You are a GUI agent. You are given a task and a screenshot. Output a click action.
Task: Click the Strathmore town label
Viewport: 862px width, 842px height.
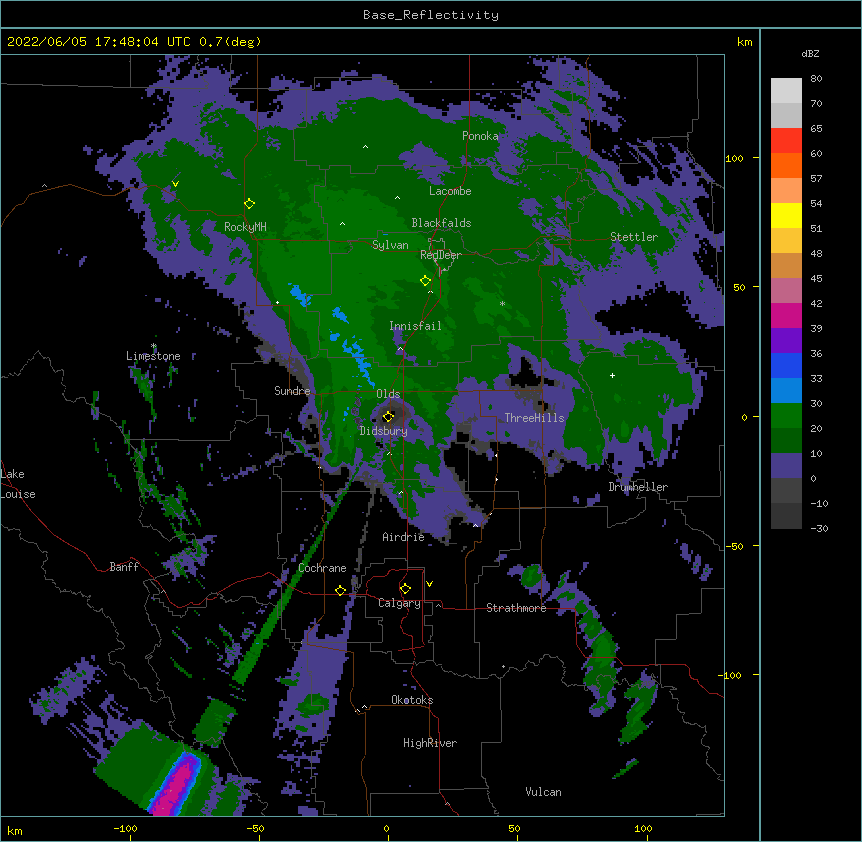pos(516,608)
